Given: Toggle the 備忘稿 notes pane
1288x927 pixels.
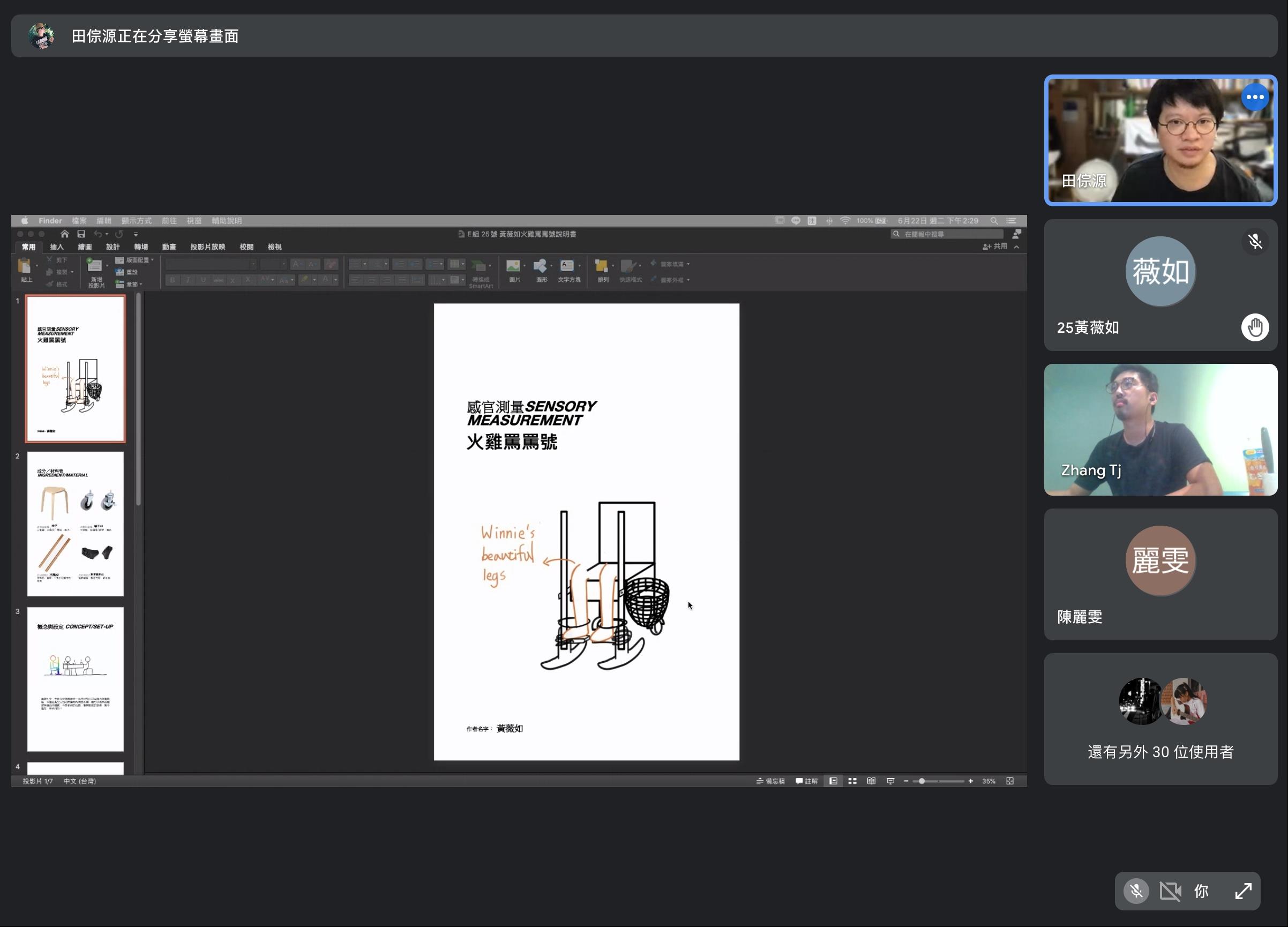Looking at the screenshot, I should pyautogui.click(x=770, y=782).
